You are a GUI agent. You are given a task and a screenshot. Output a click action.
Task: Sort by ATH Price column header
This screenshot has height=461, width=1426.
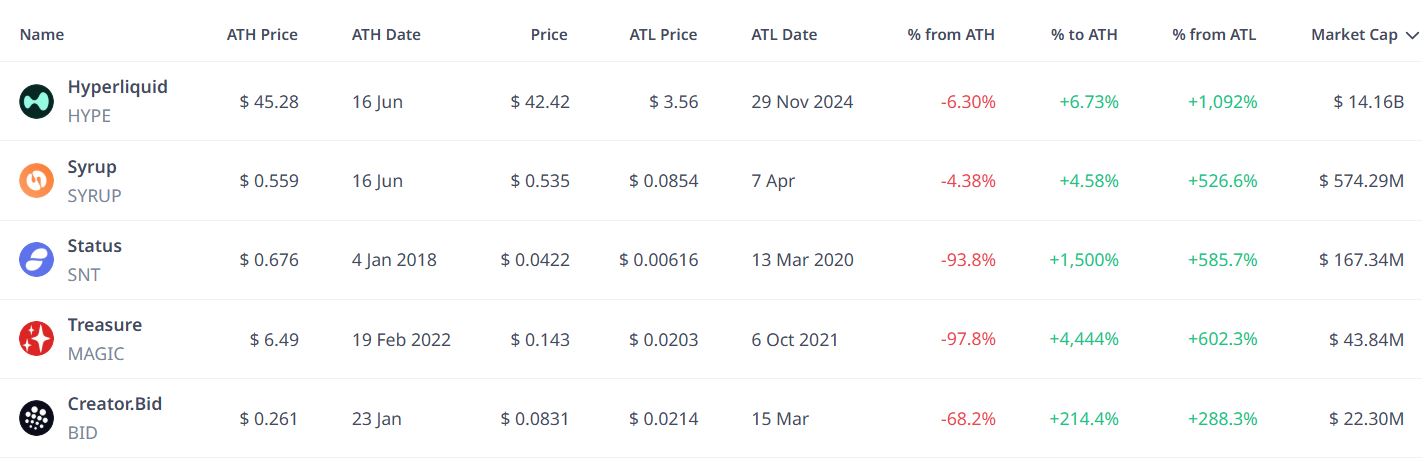tap(262, 35)
